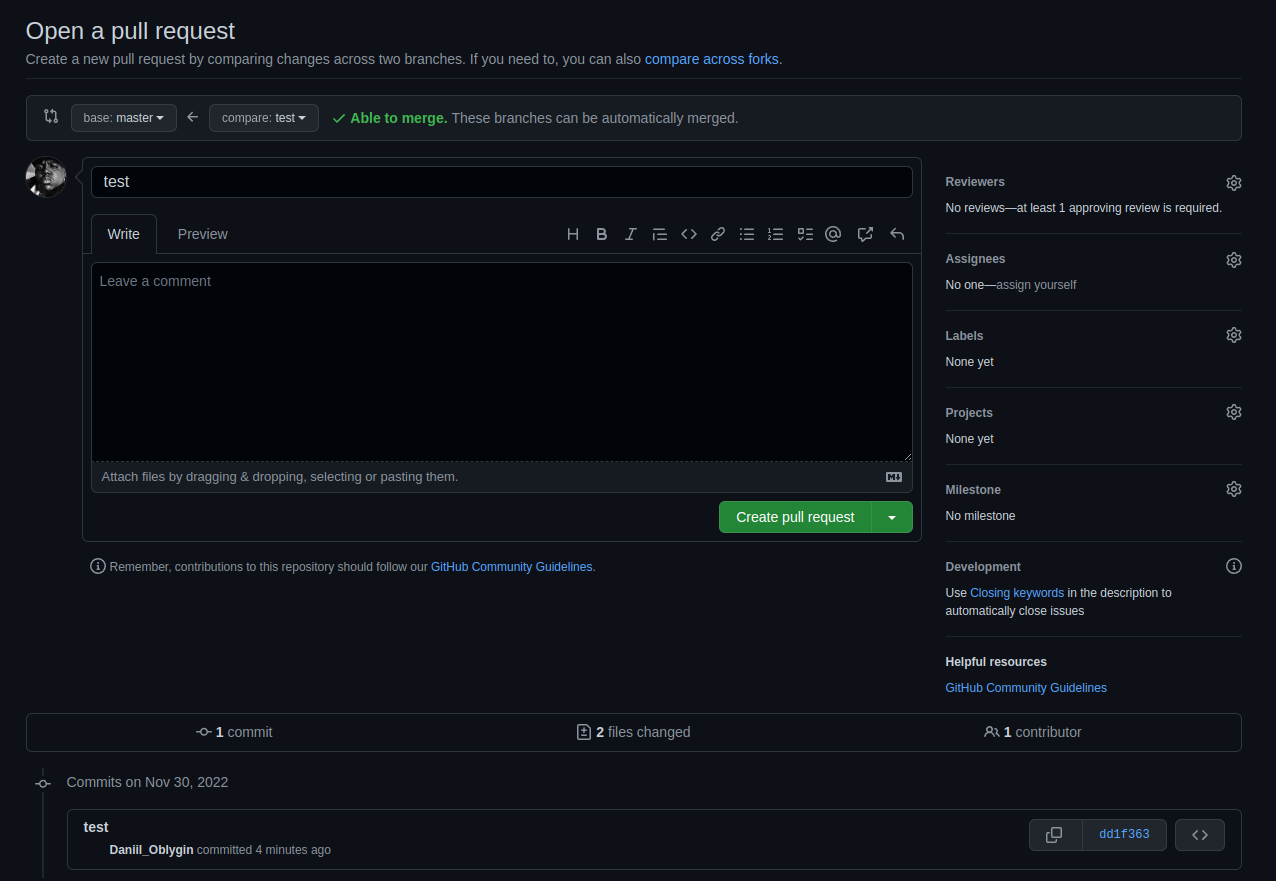1276x881 pixels.
Task: Open the Reviewers settings gear
Action: (1234, 183)
